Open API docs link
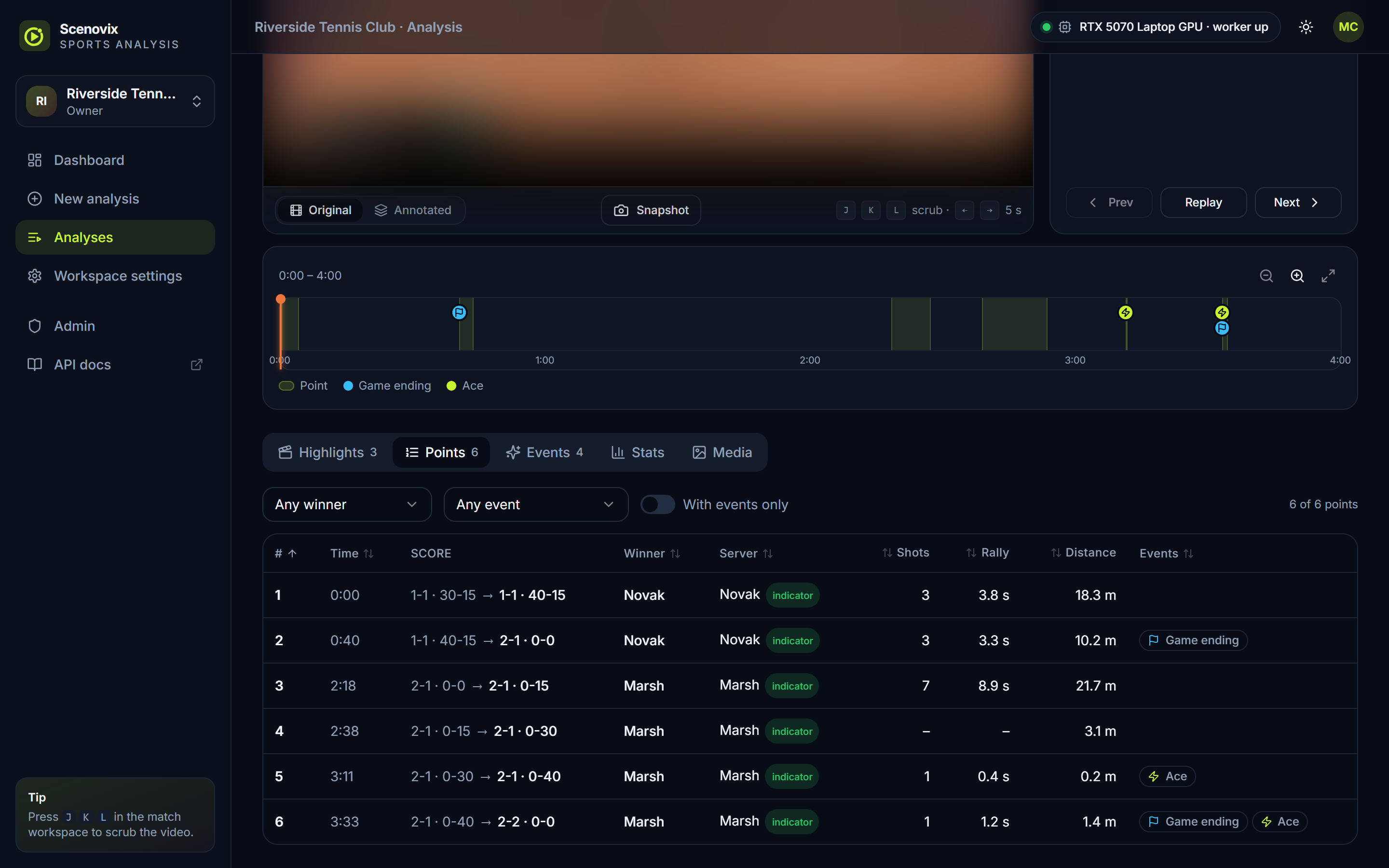This screenshot has height=868, width=1389. [115, 365]
